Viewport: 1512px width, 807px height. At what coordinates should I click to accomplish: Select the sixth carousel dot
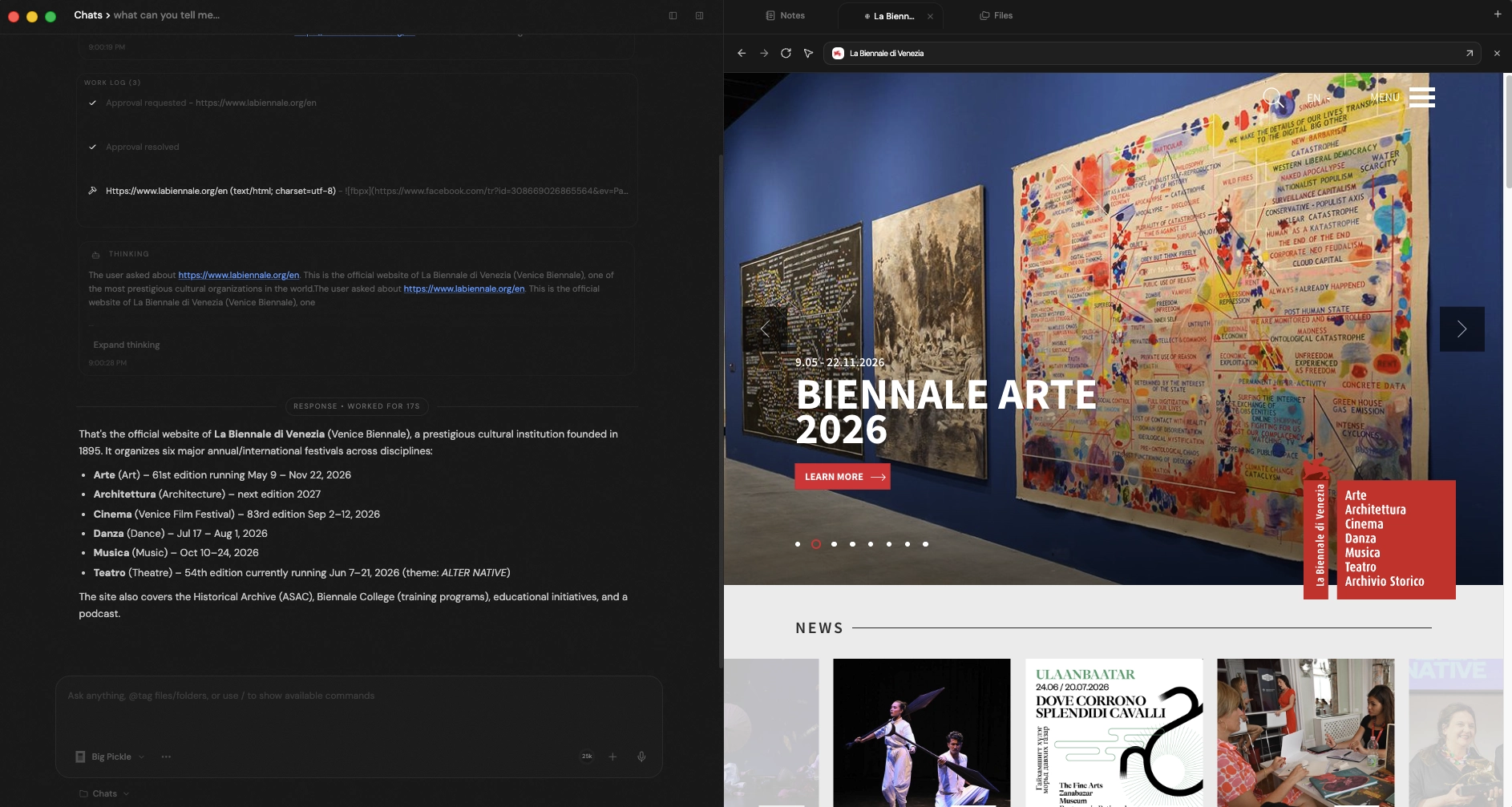(889, 544)
